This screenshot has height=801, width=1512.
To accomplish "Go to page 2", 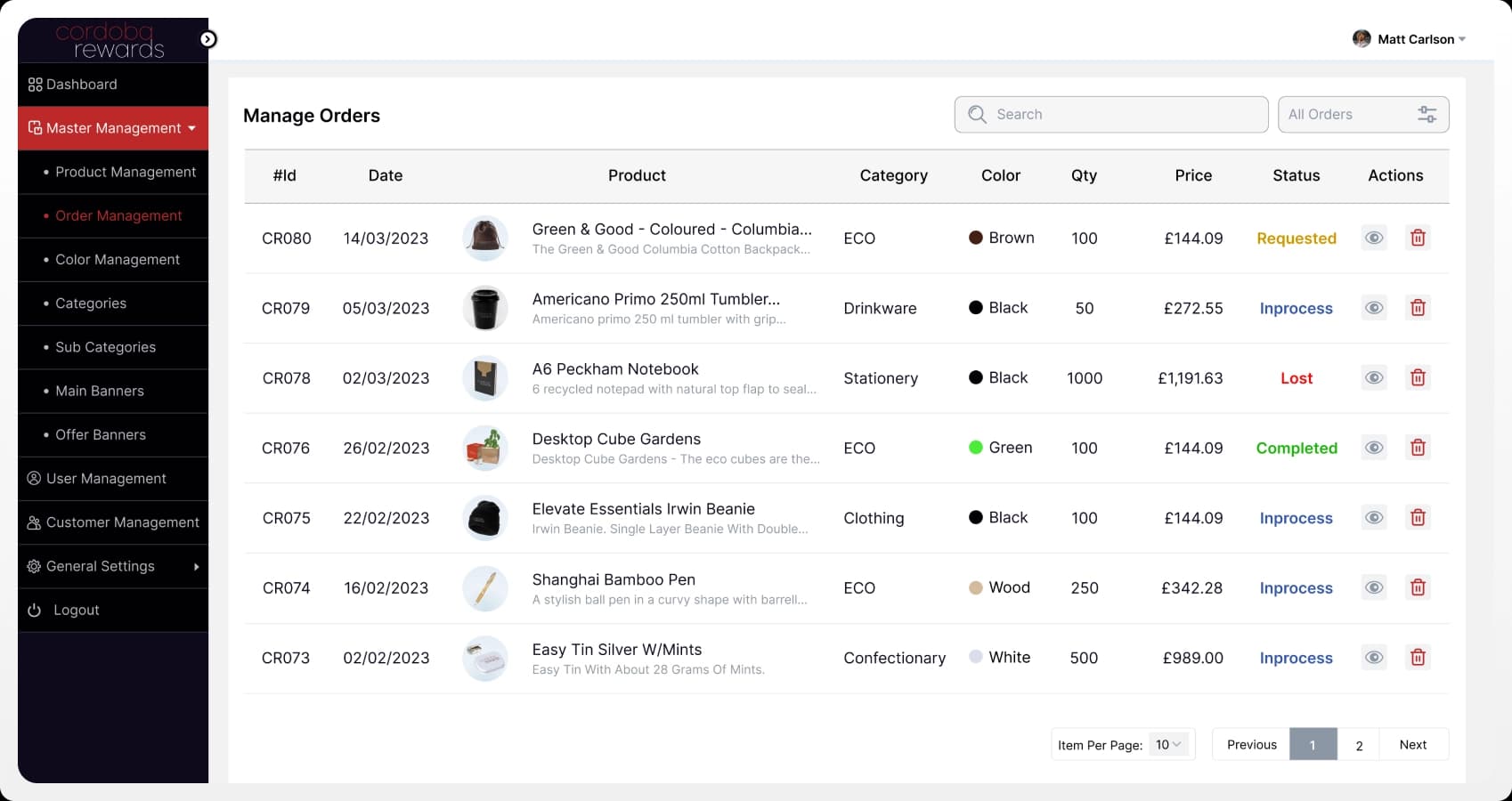I will 1359,745.
